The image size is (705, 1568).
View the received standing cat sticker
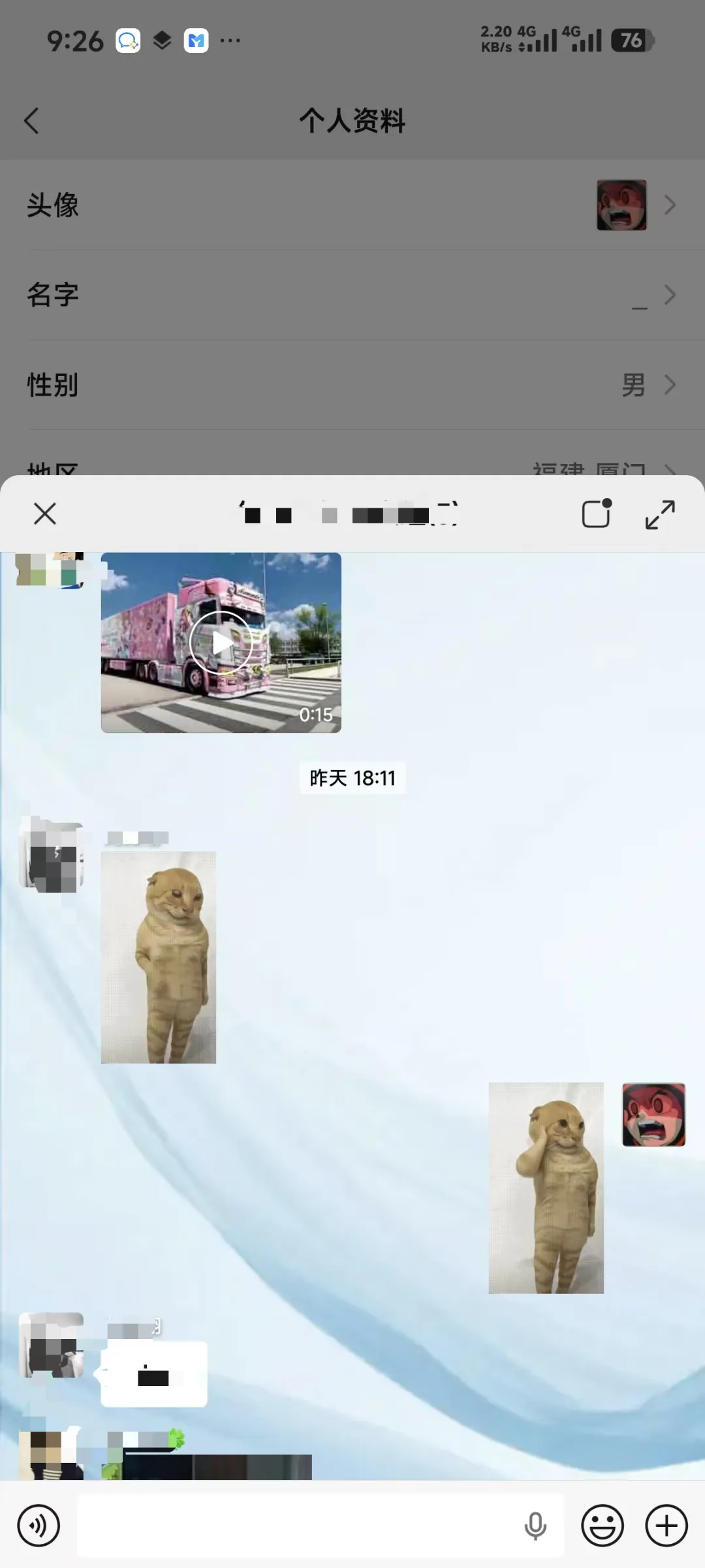click(159, 957)
